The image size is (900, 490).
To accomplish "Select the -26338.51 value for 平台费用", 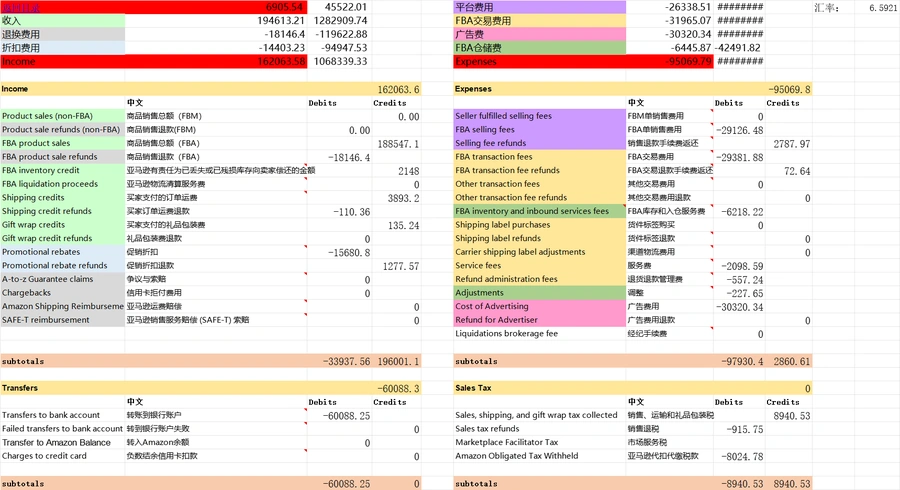I will [x=688, y=7].
